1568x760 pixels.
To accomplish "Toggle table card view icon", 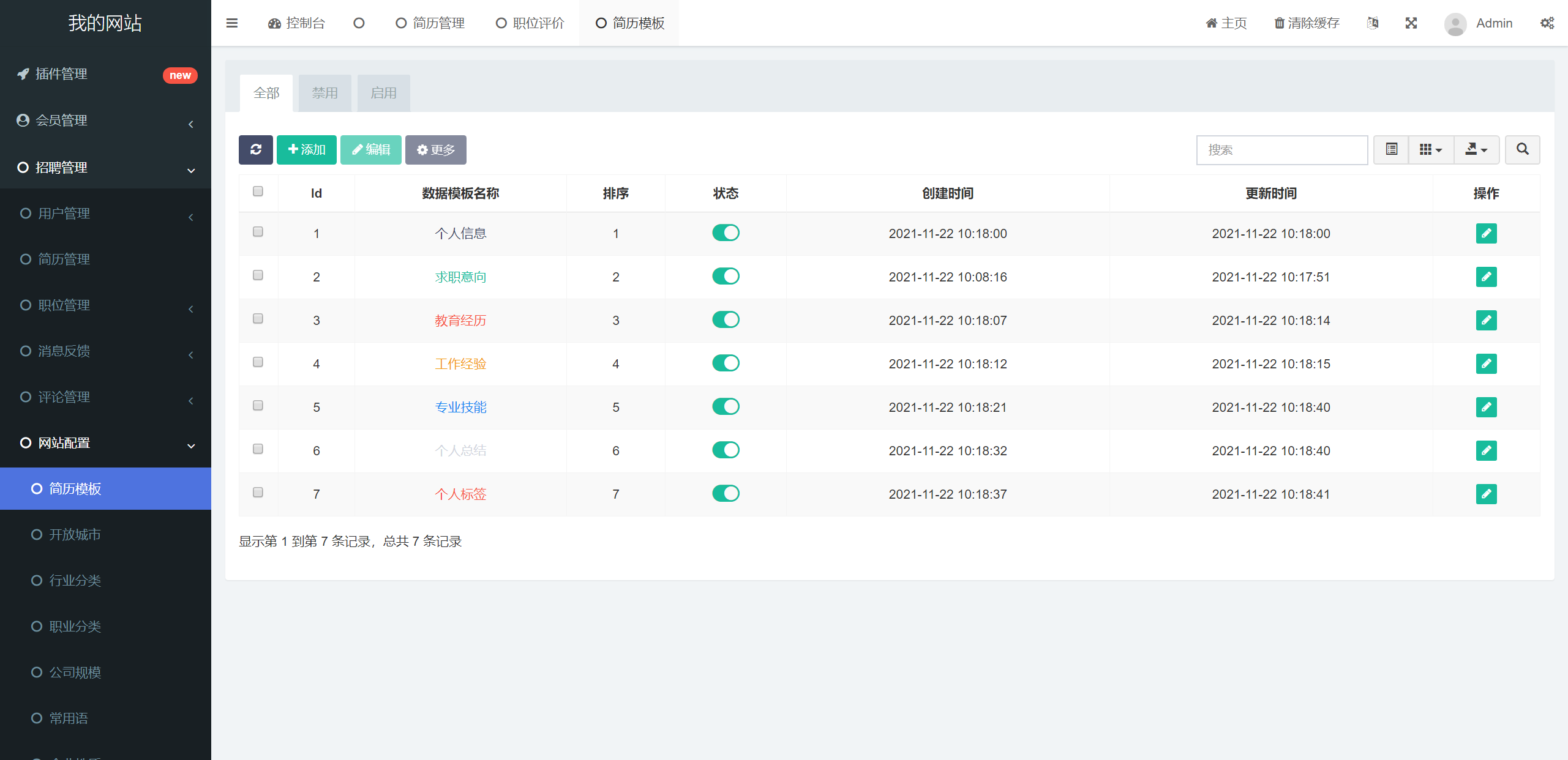I will (1392, 149).
